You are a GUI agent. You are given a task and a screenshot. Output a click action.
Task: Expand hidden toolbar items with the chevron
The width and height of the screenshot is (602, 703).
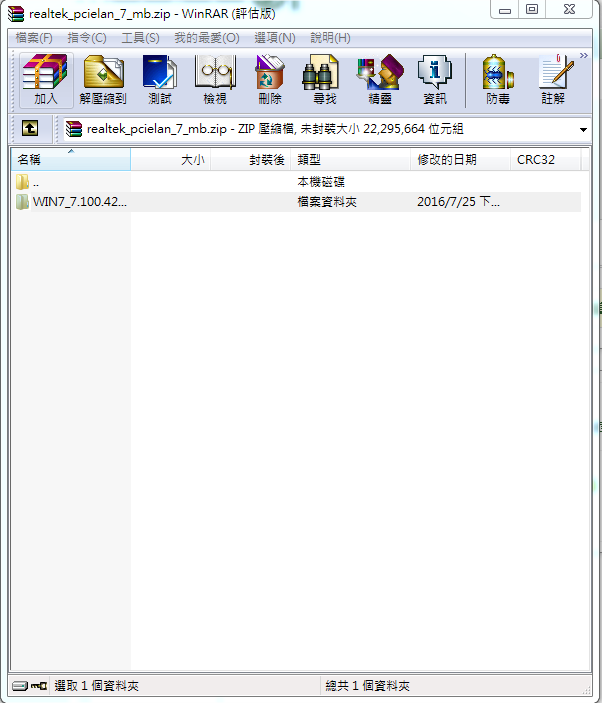583,56
